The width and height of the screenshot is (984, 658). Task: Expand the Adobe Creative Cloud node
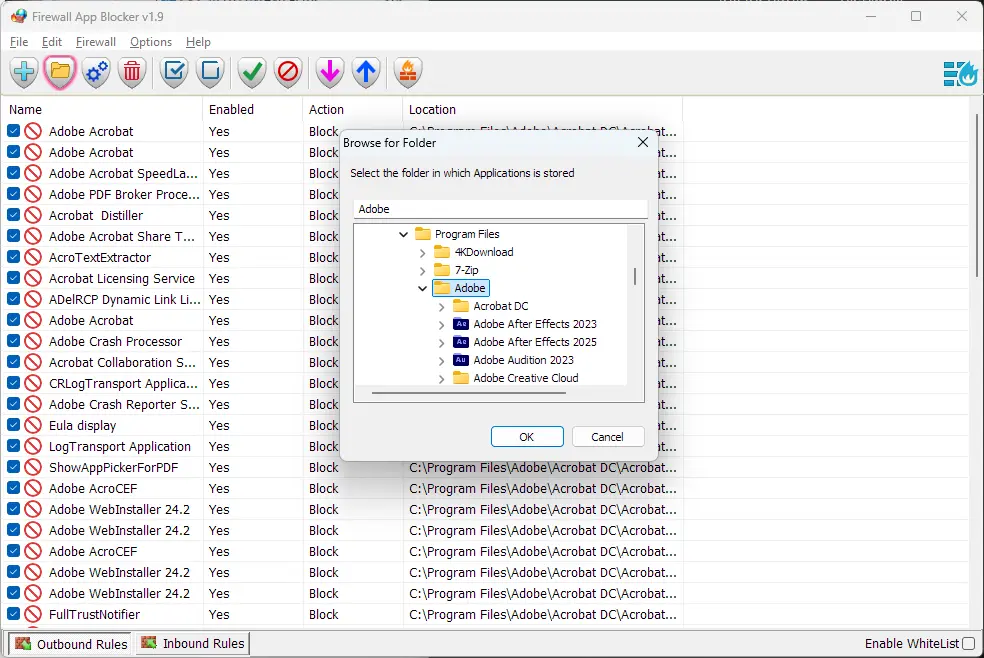tap(441, 379)
